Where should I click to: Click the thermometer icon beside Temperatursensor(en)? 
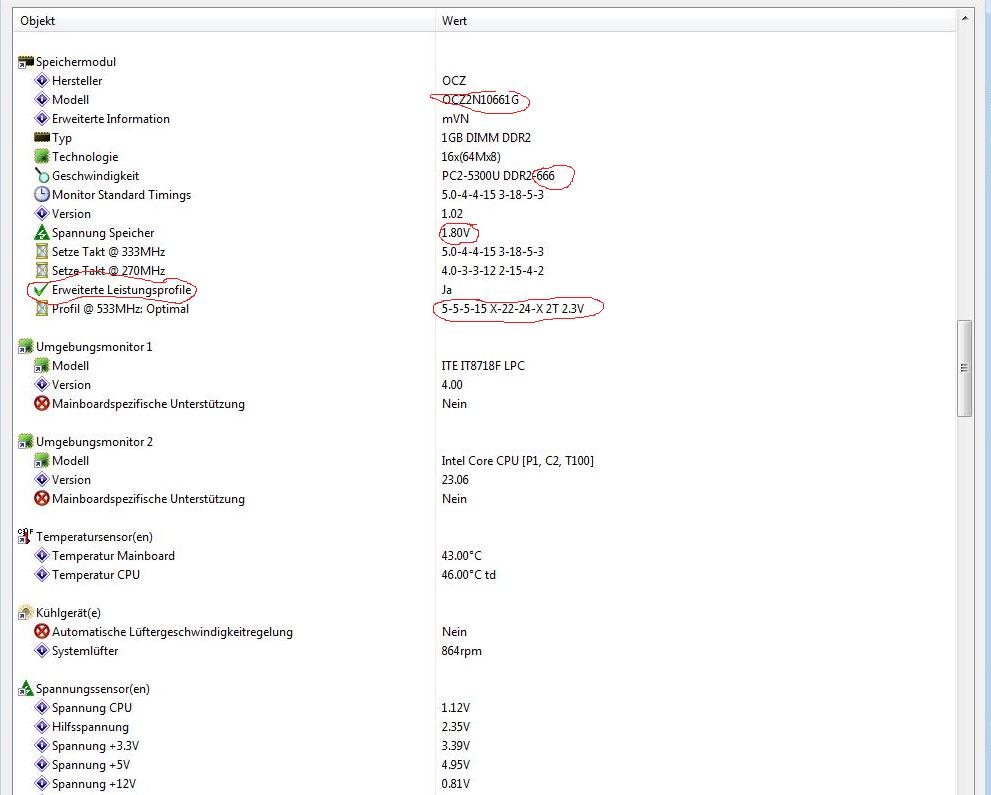[x=25, y=537]
